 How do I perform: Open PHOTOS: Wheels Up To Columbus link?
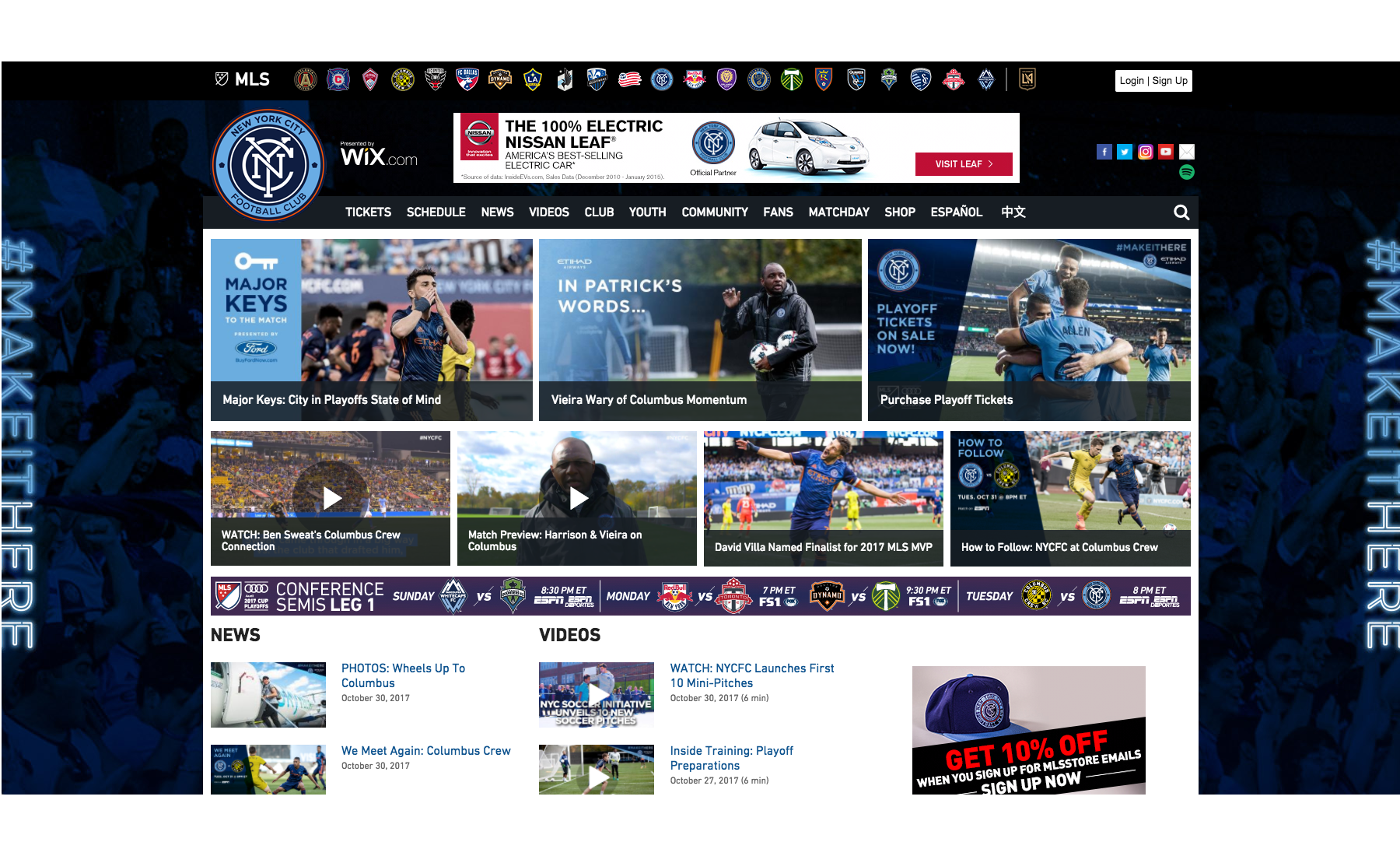pyautogui.click(x=403, y=675)
